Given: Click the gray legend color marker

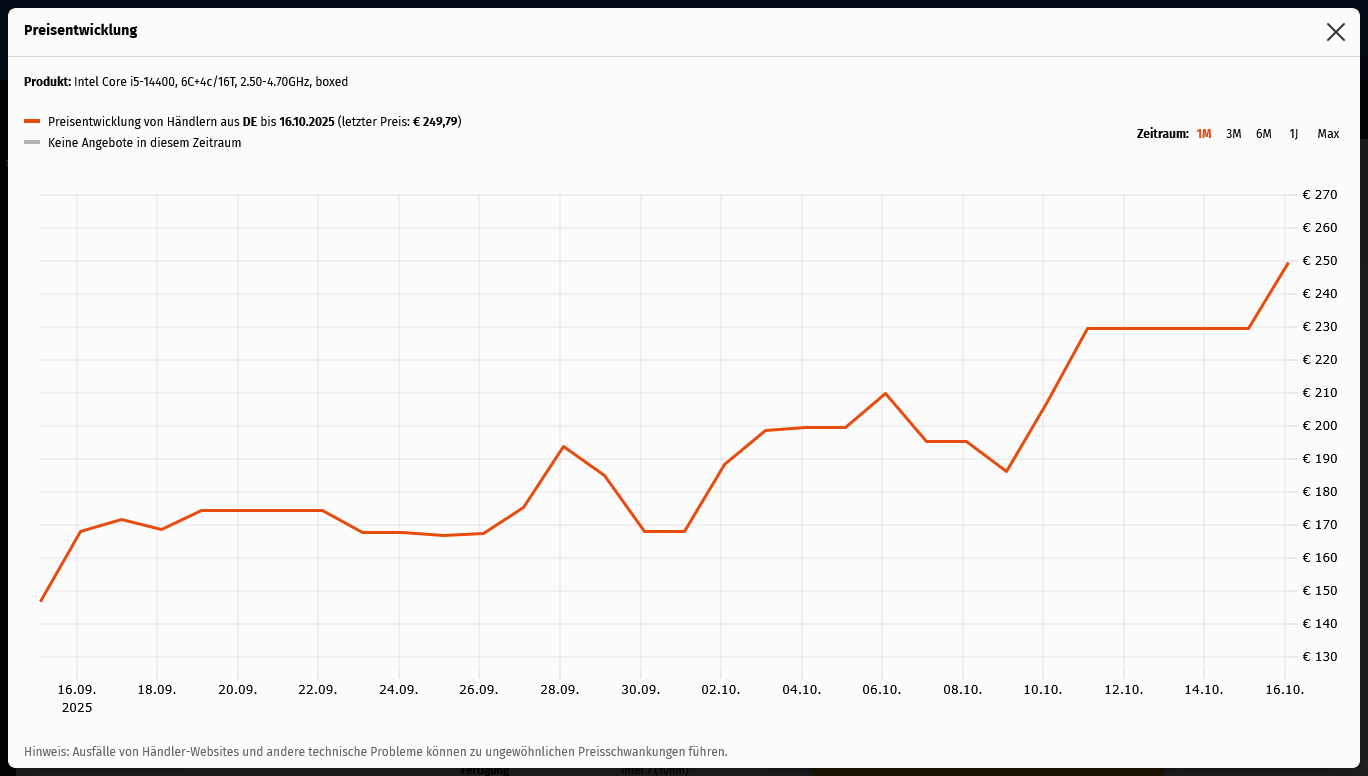Looking at the screenshot, I should point(32,143).
